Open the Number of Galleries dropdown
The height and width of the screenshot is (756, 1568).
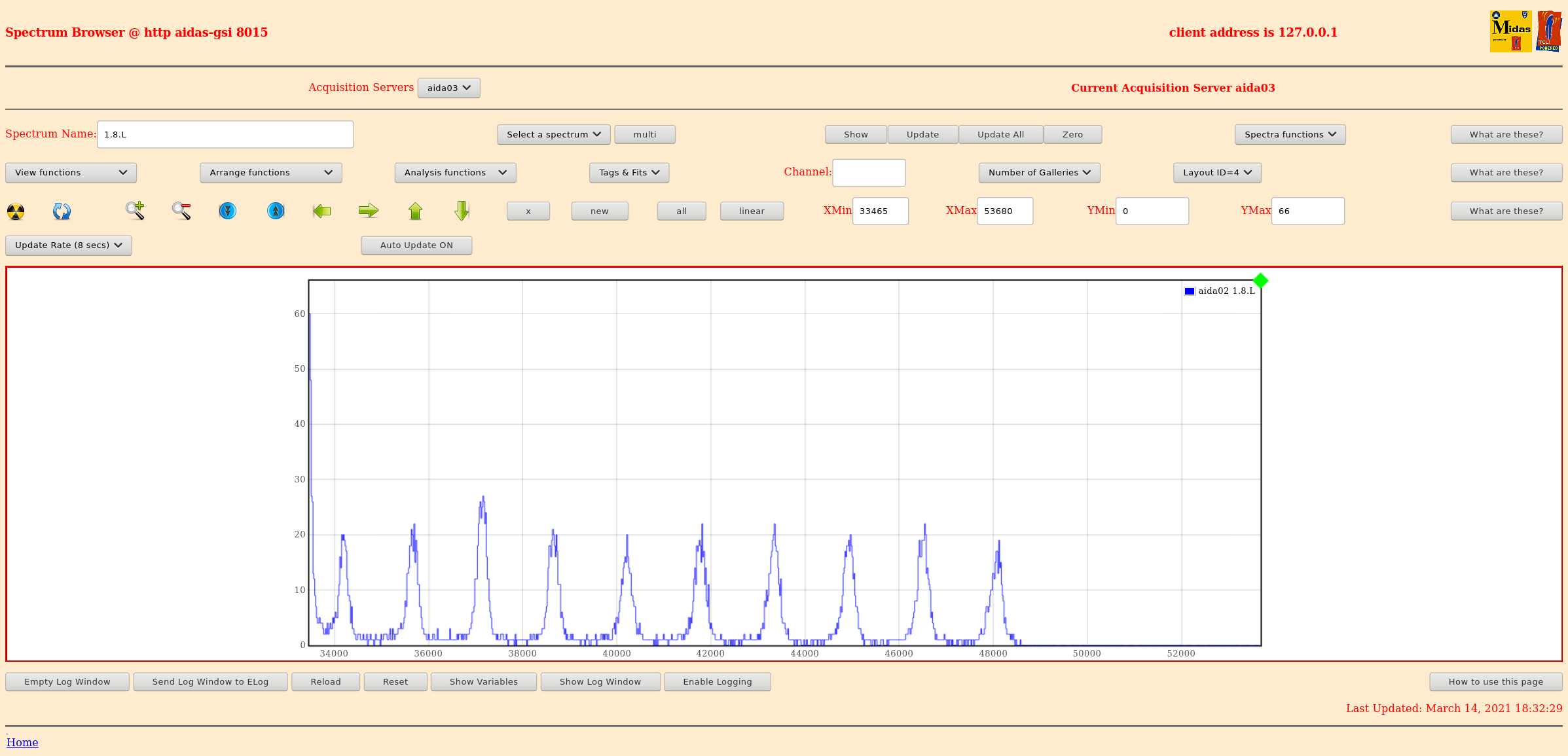(x=1039, y=173)
